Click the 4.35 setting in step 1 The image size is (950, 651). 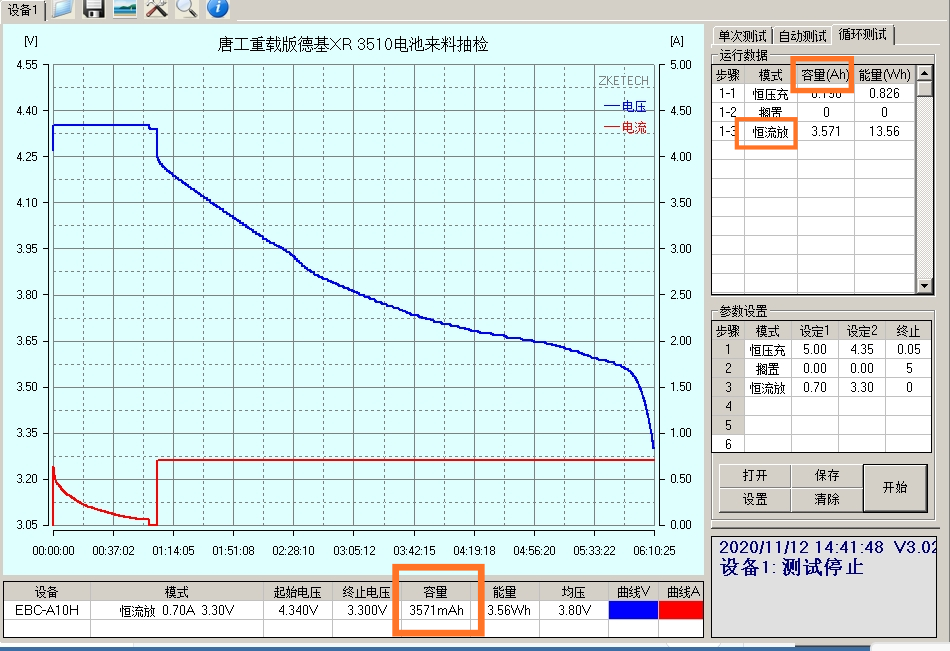pos(862,350)
